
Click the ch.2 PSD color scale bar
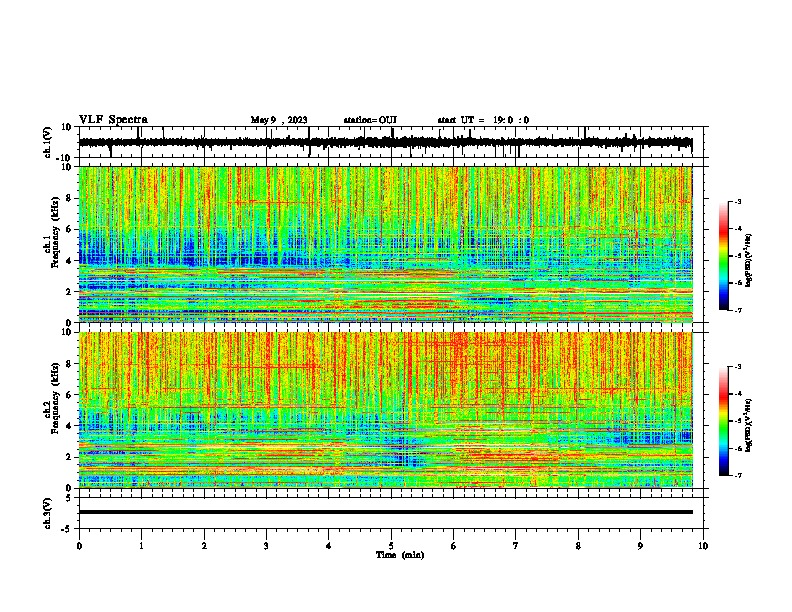point(724,421)
